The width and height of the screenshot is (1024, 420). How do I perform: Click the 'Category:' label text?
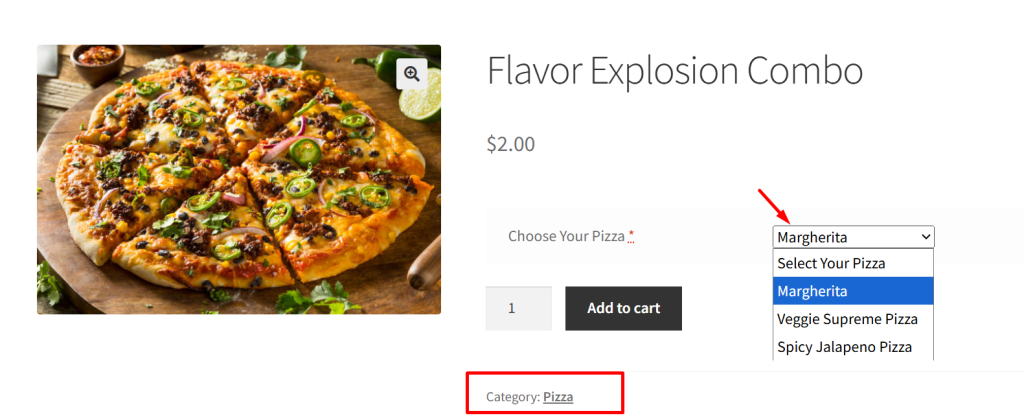[513, 397]
